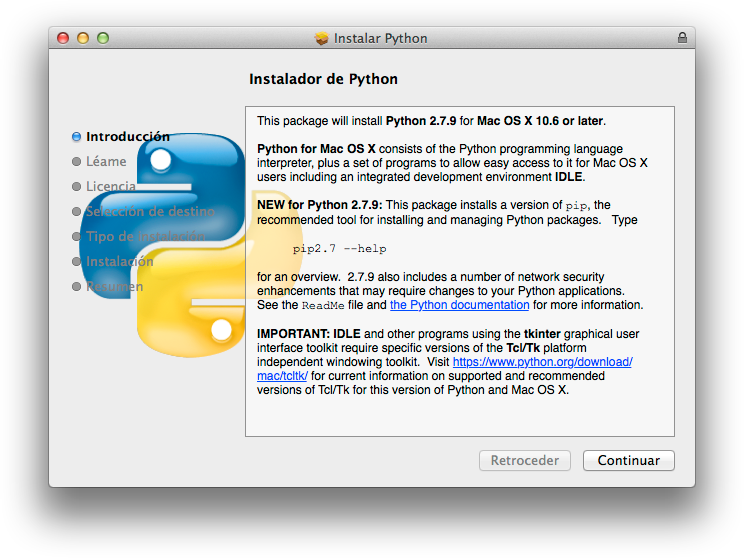Click the pip2.7 --help command text
Viewport: 744px width, 558px height.
pyautogui.click(x=340, y=249)
